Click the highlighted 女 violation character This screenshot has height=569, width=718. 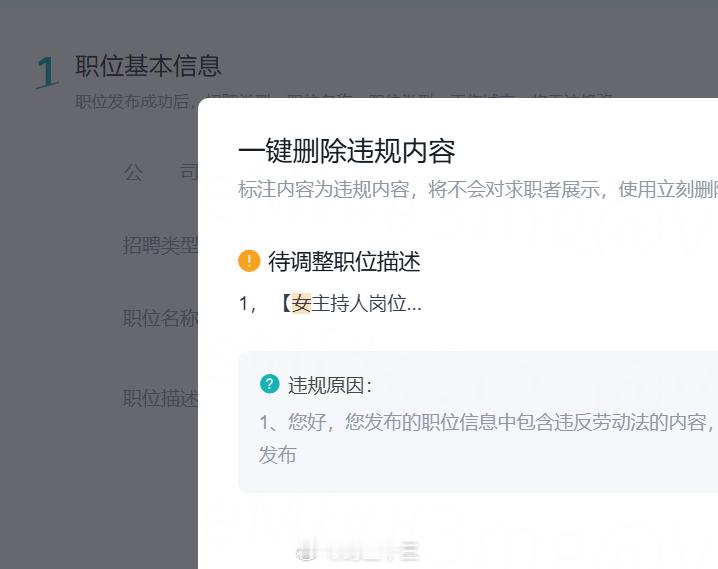click(301, 304)
